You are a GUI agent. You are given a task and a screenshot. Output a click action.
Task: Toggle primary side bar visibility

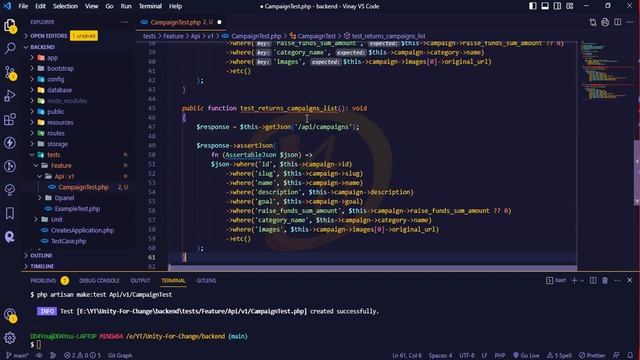click(x=533, y=6)
